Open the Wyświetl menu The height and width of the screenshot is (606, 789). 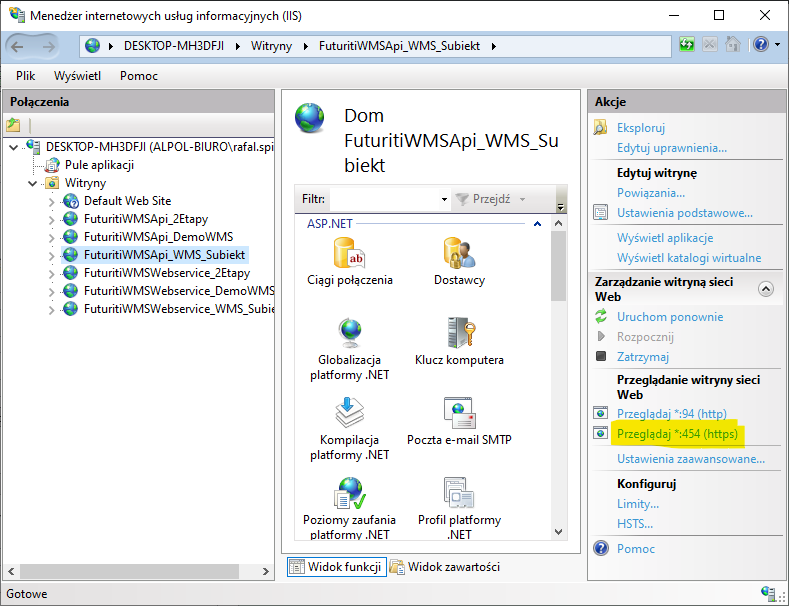(x=77, y=76)
